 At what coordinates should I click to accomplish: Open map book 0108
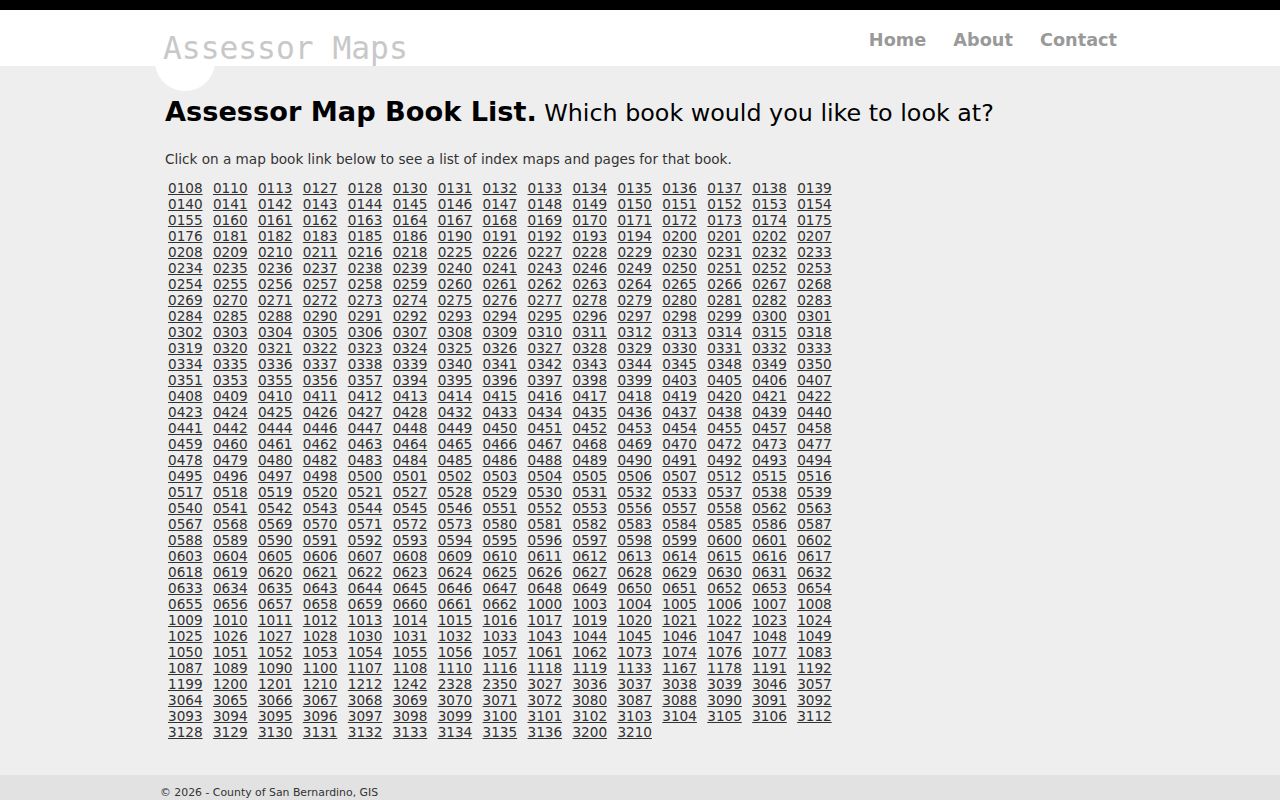click(x=185, y=188)
